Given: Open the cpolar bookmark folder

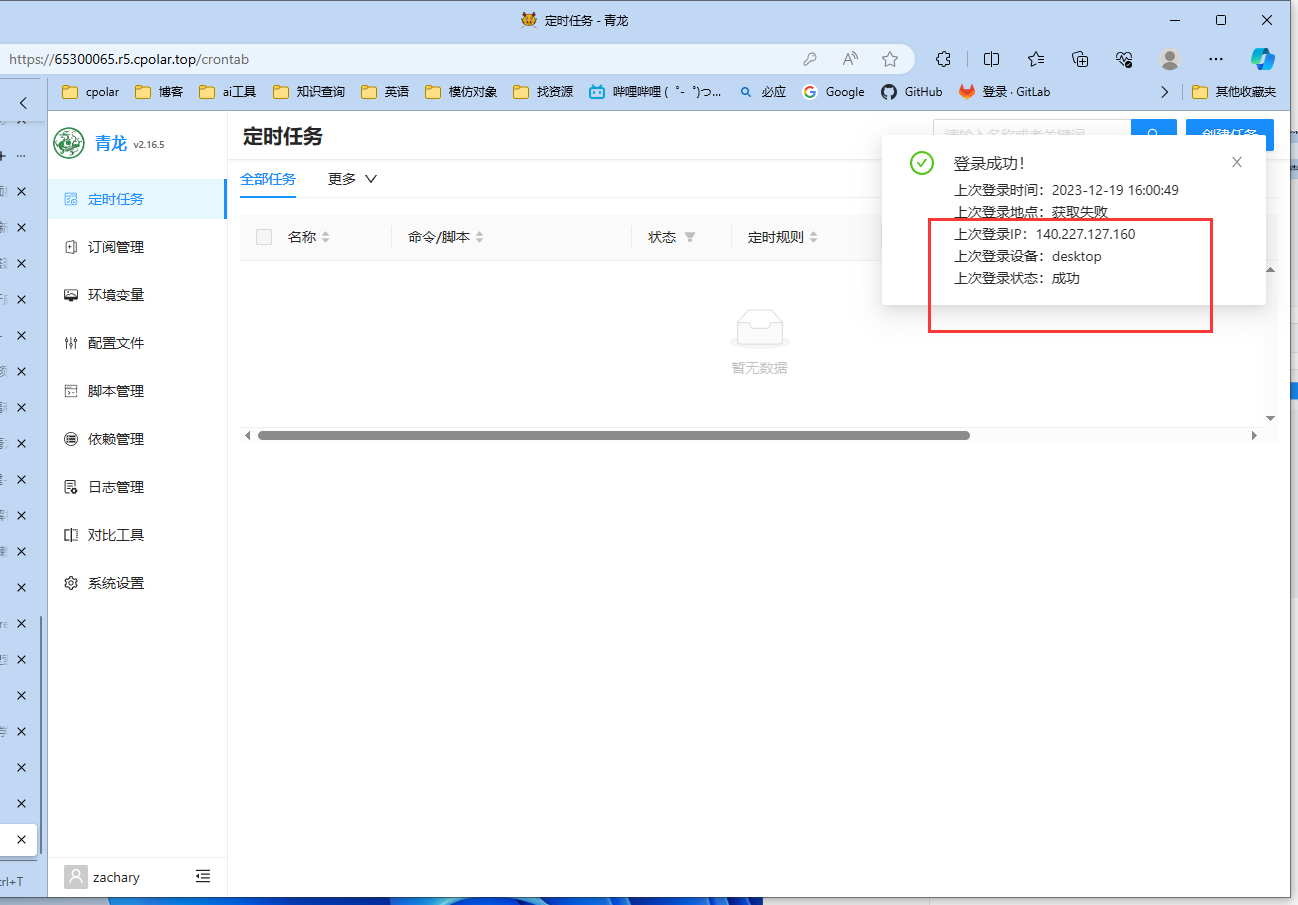Looking at the screenshot, I should click(x=91, y=92).
